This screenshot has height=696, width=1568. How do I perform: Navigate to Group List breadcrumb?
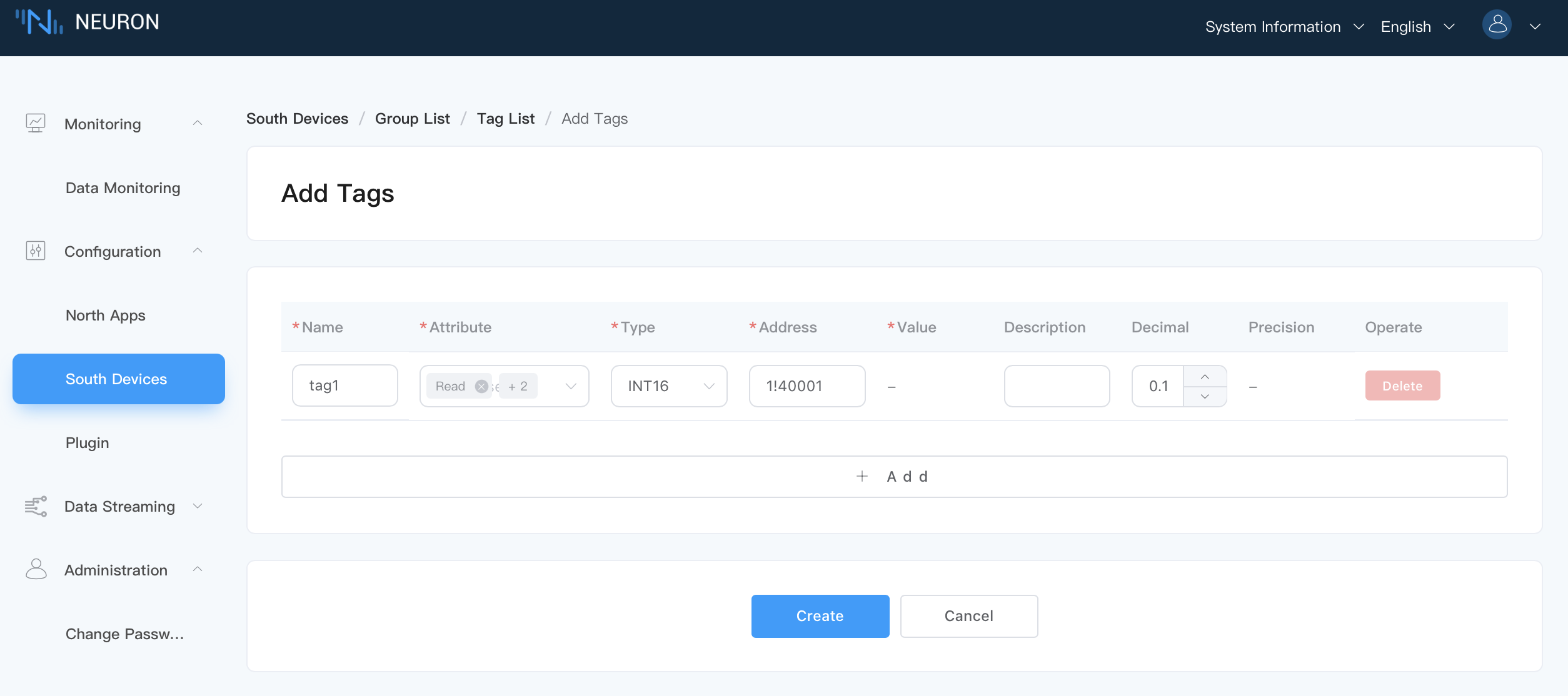413,119
